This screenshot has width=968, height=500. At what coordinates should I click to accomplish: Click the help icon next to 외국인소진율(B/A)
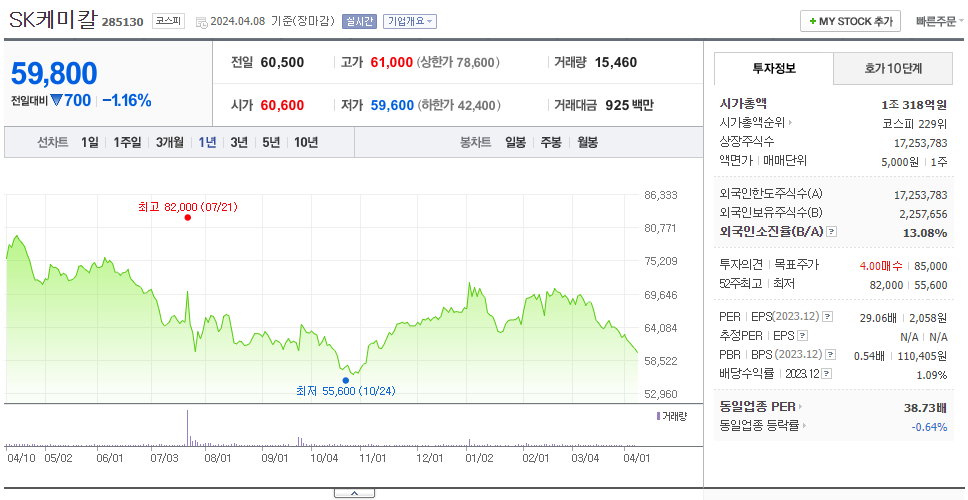[832, 231]
